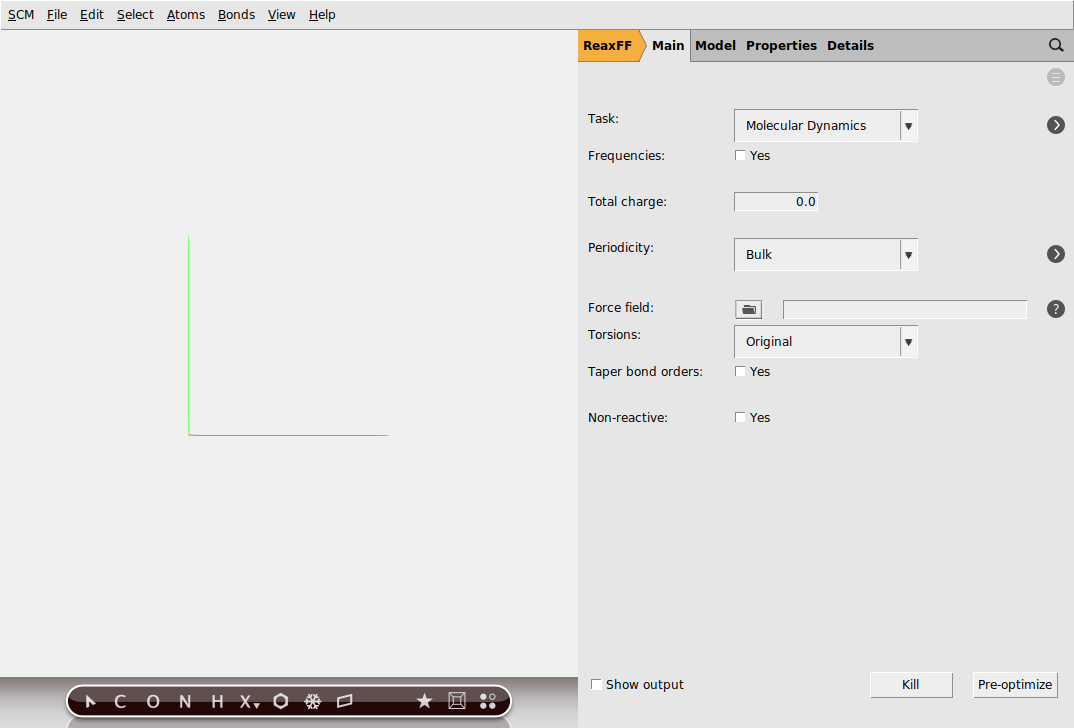The height and width of the screenshot is (728, 1074).
Task: Open the Task dropdown showing Molecular Dynamics
Action: coord(826,125)
